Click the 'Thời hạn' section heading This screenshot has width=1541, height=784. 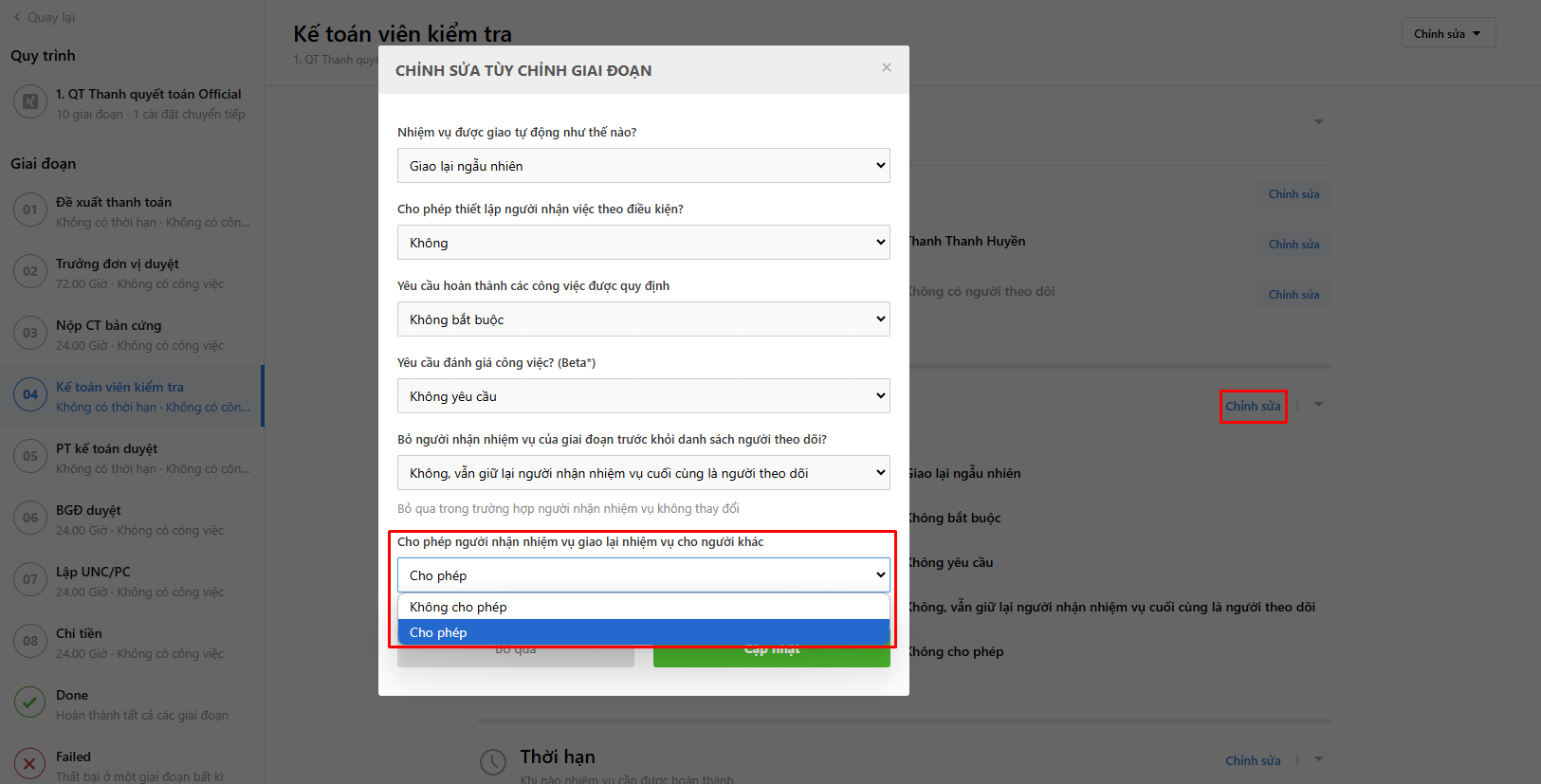(x=558, y=757)
